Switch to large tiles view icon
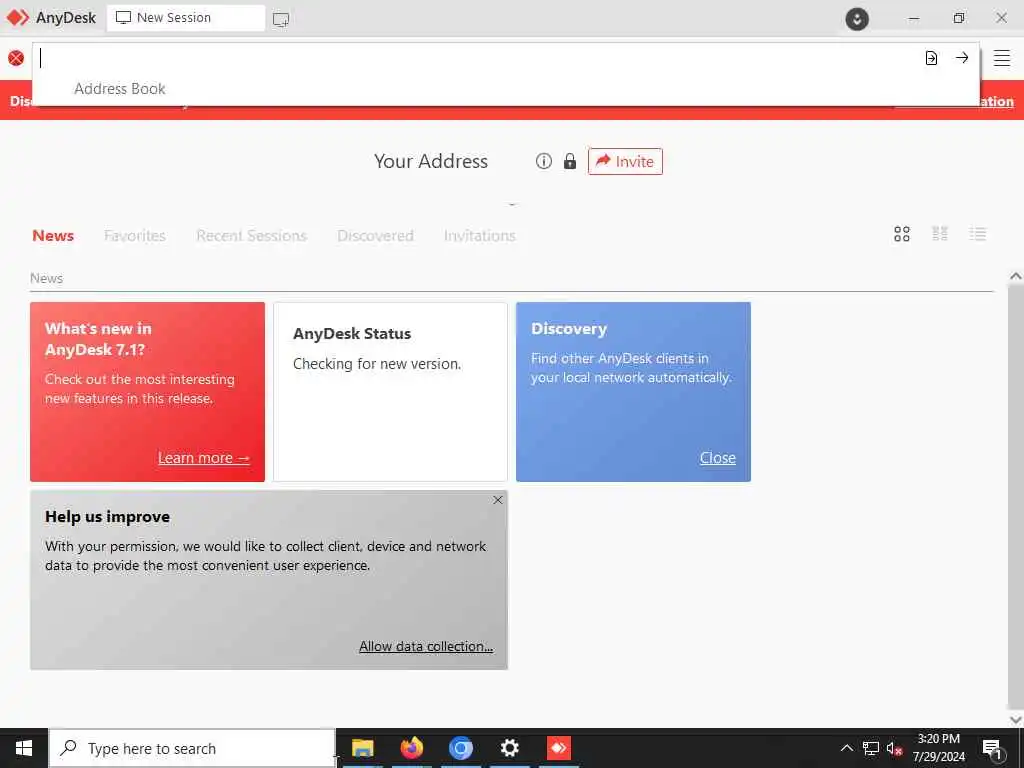 [x=902, y=234]
